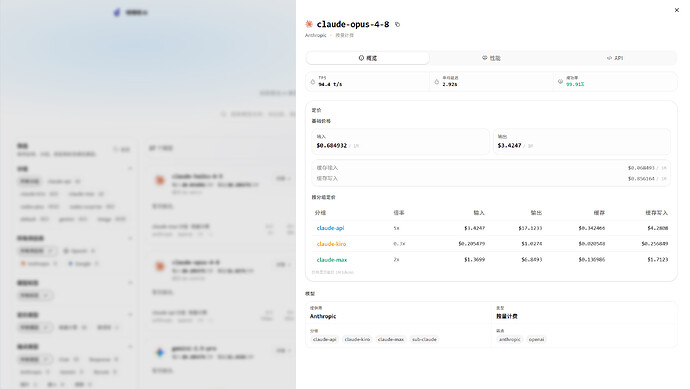
Task: Click the 倍率 column header
Action: coord(399,213)
